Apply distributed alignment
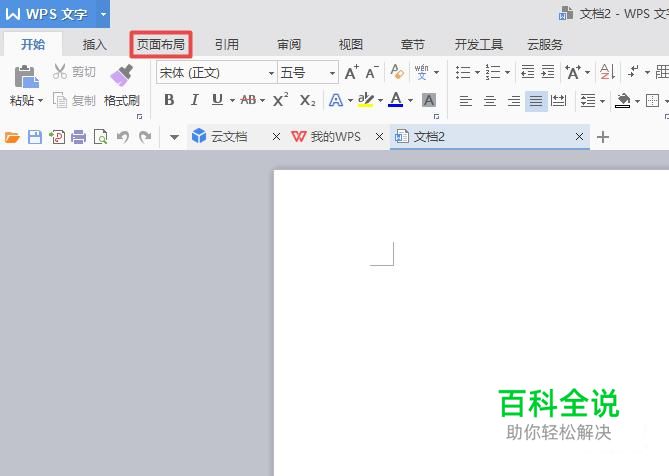 (558, 101)
